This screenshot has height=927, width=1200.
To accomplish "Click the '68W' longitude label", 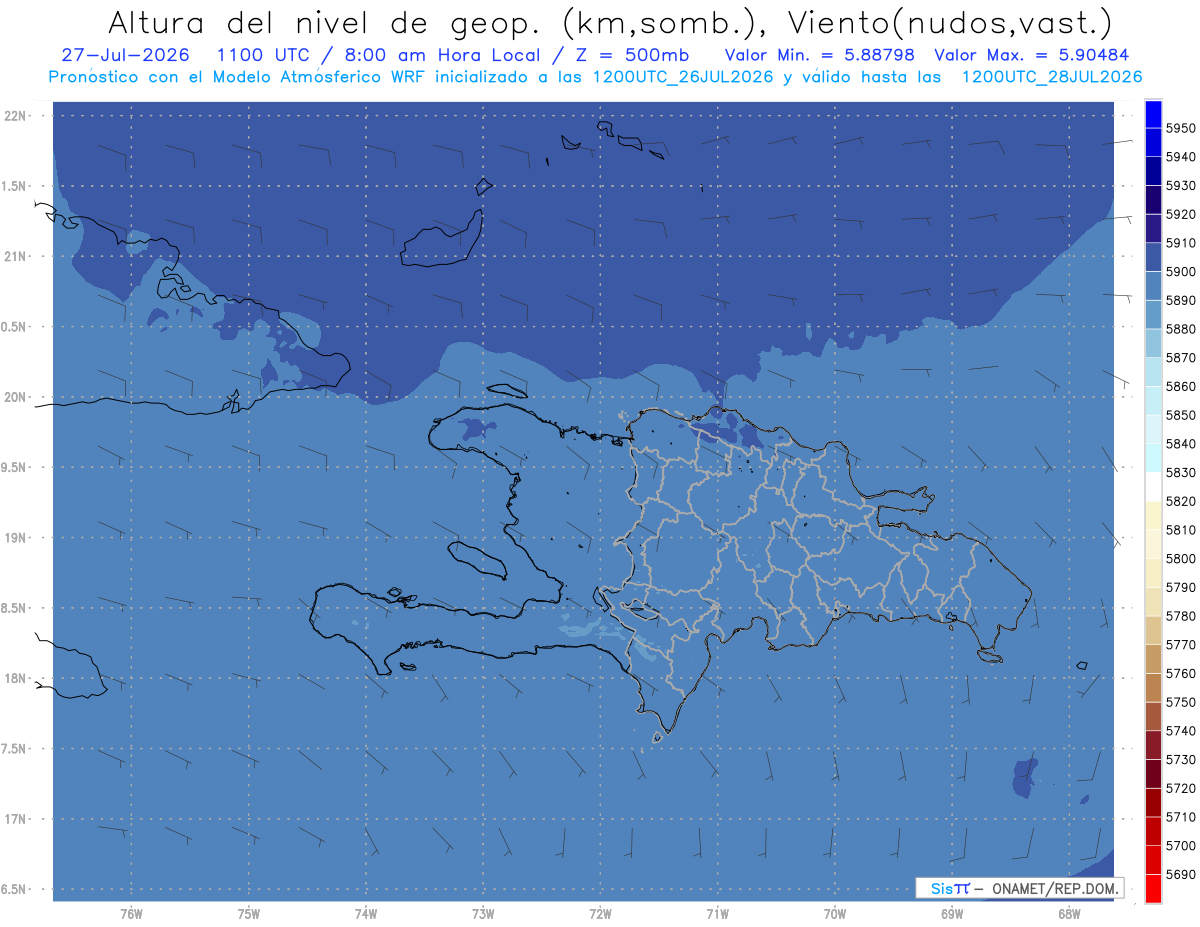I will pyautogui.click(x=1069, y=914).
